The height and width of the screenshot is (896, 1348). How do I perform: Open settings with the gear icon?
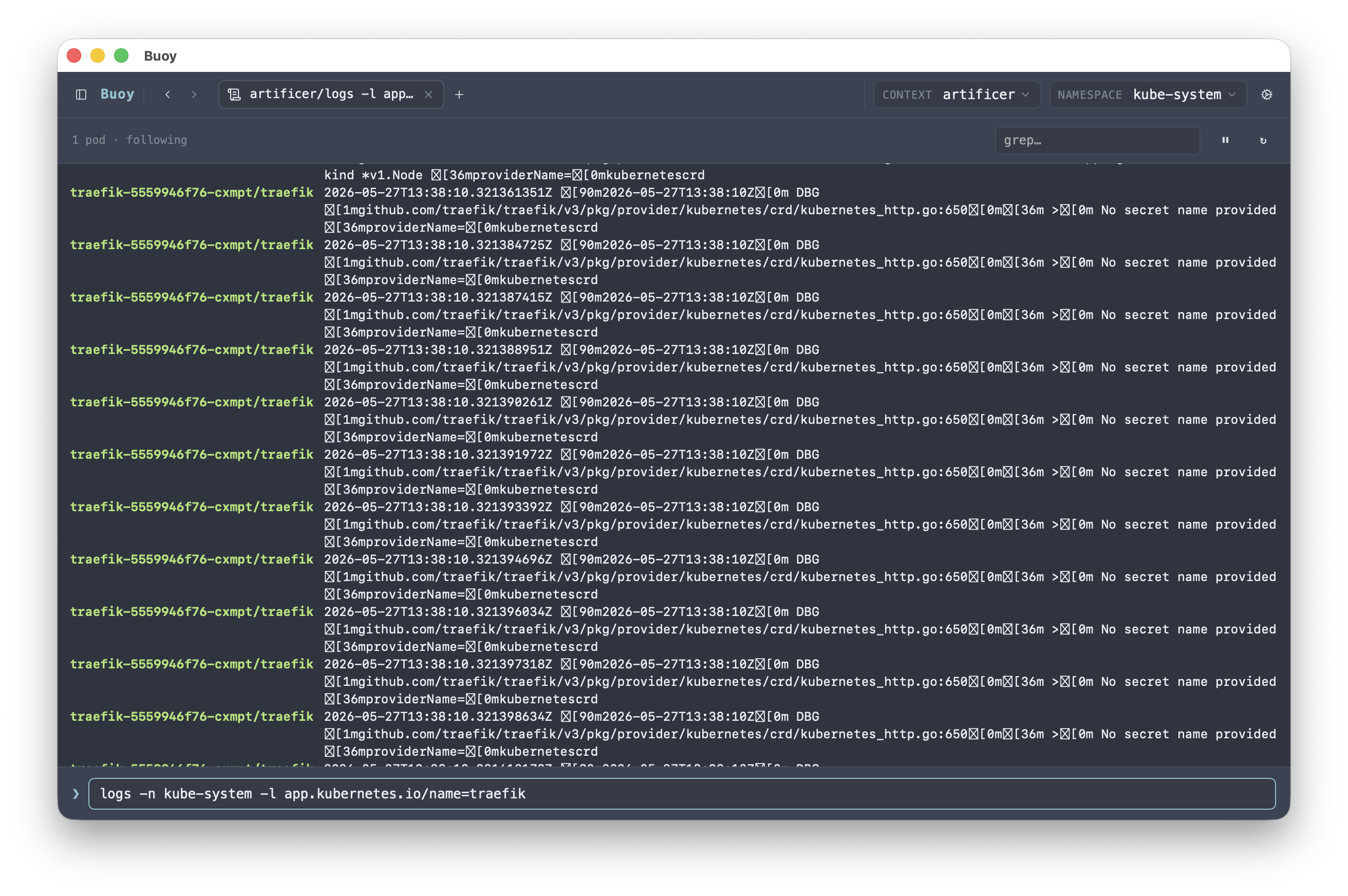[x=1267, y=95]
